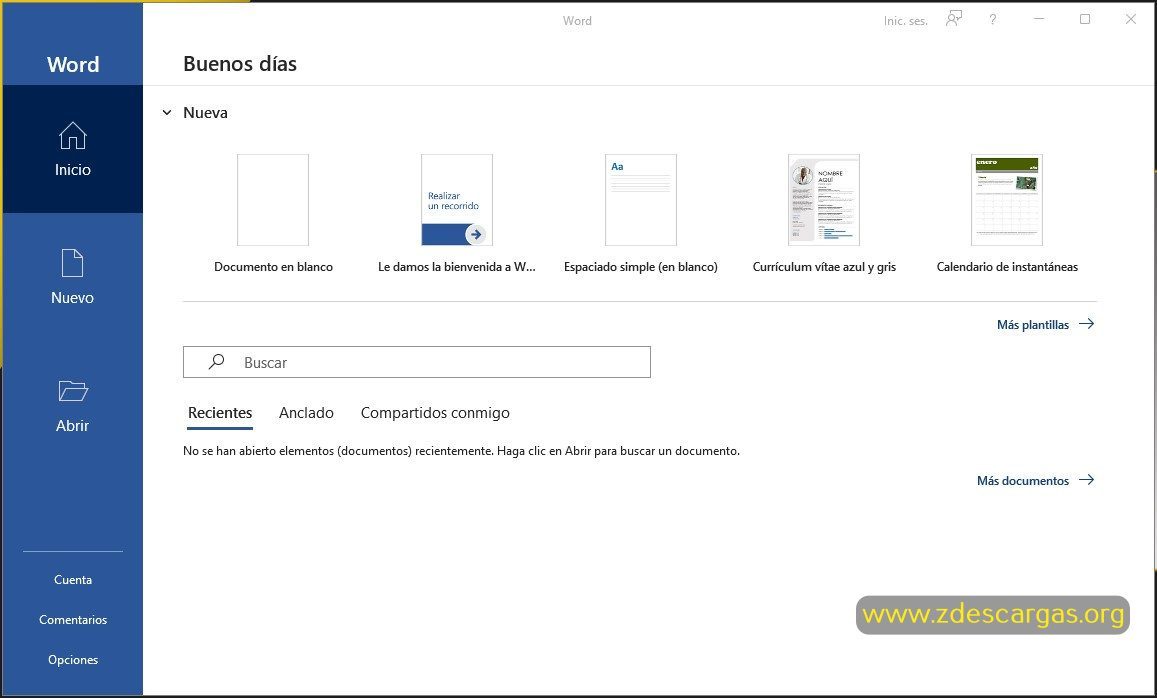
Task: Click into the Buscar search field
Action: pos(417,362)
